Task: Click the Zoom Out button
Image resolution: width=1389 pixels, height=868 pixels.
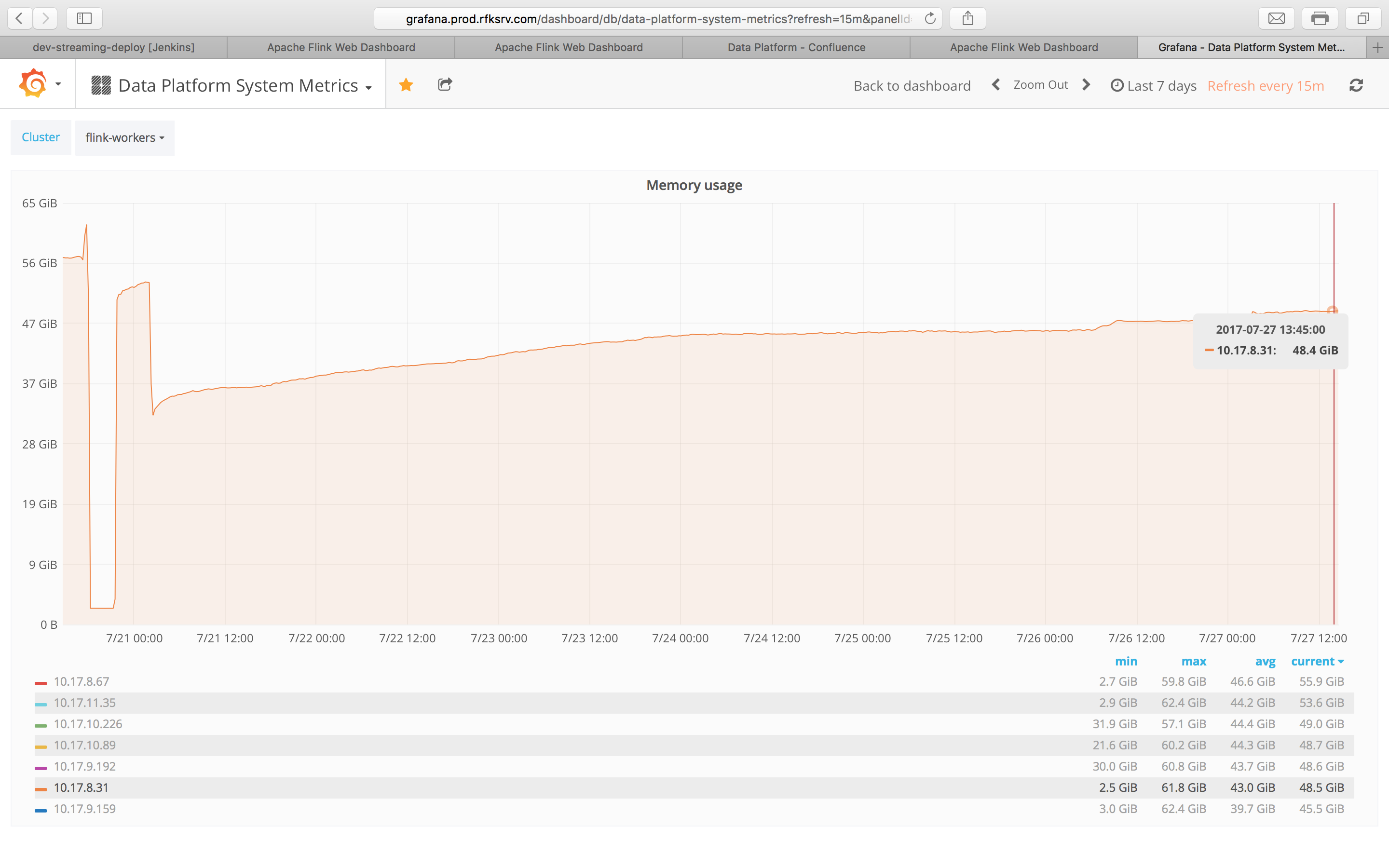Action: 1040,85
